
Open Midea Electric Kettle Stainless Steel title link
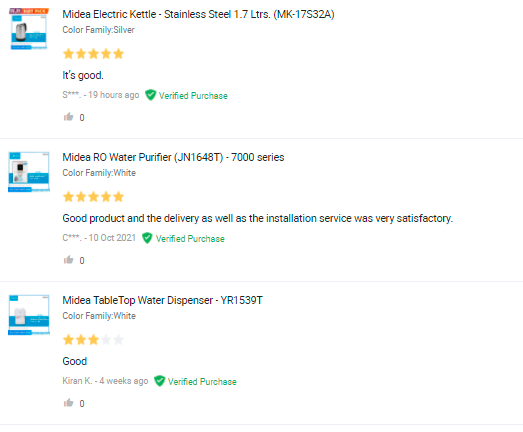pos(198,14)
